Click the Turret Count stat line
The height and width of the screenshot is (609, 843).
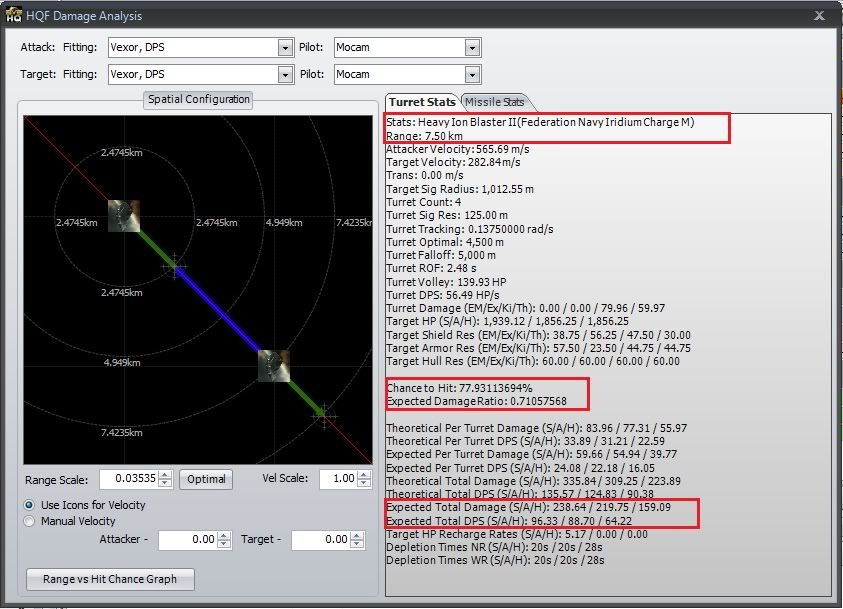point(424,202)
